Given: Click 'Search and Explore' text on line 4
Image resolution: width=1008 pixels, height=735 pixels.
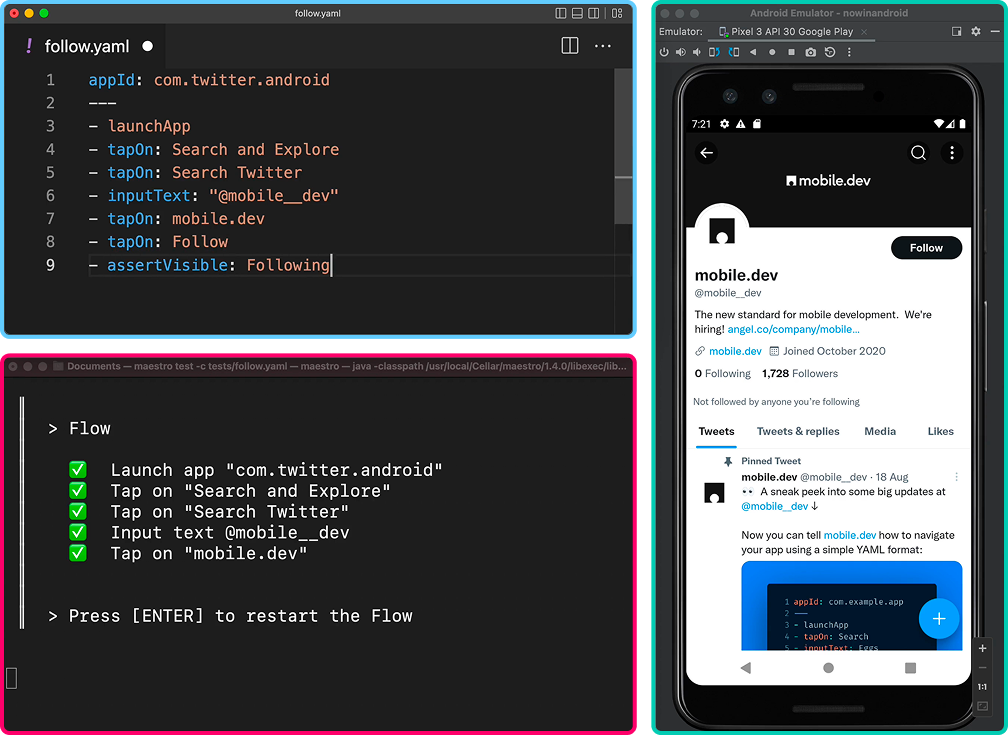Looking at the screenshot, I should (255, 149).
